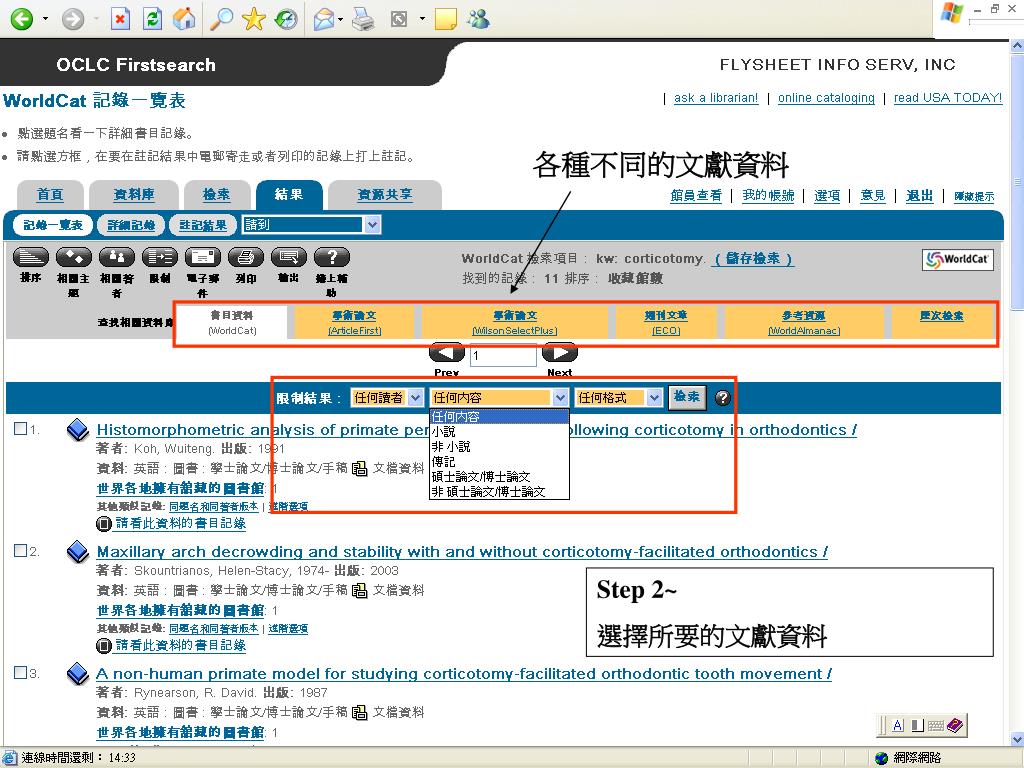Open the 請到 jump-to dropdown
Image resolution: width=1024 pixels, height=768 pixels.
coord(311,225)
